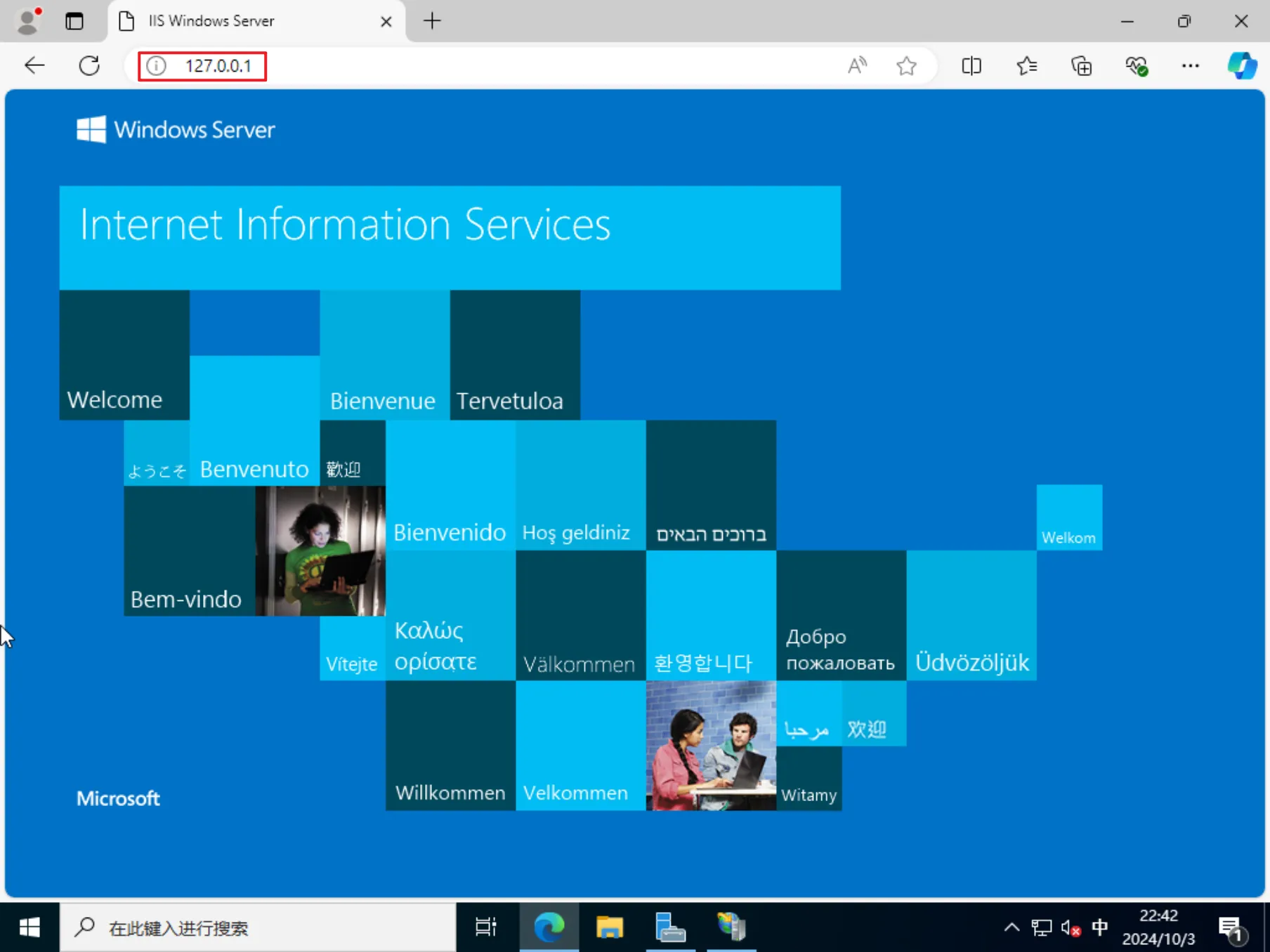
Task: Select the IIS Windows Server tab
Action: click(257, 21)
